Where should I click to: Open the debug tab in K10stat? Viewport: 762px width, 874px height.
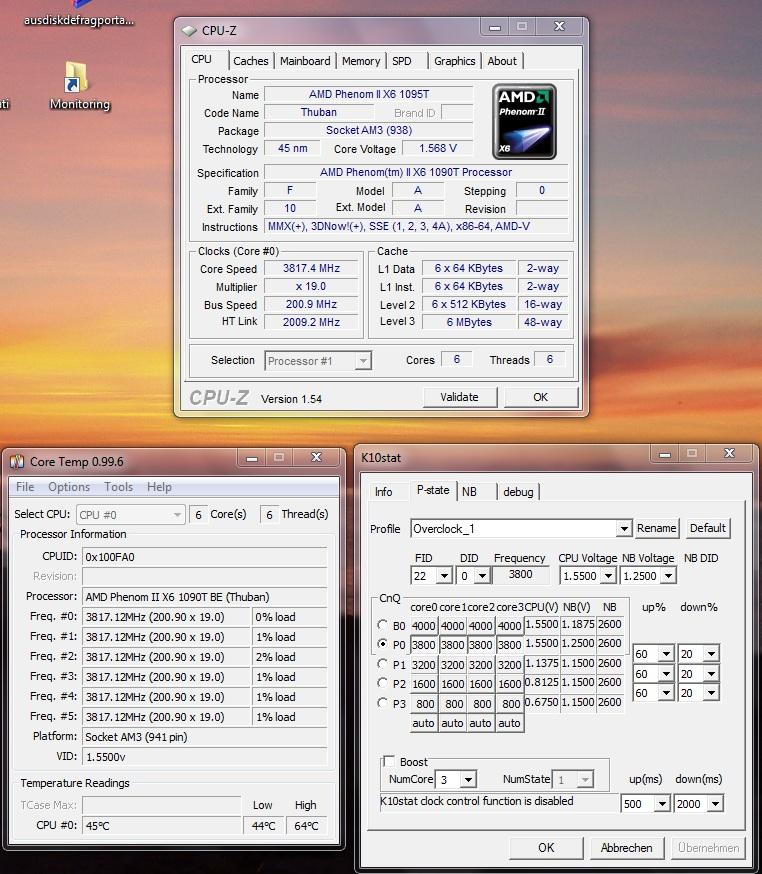tap(518, 492)
